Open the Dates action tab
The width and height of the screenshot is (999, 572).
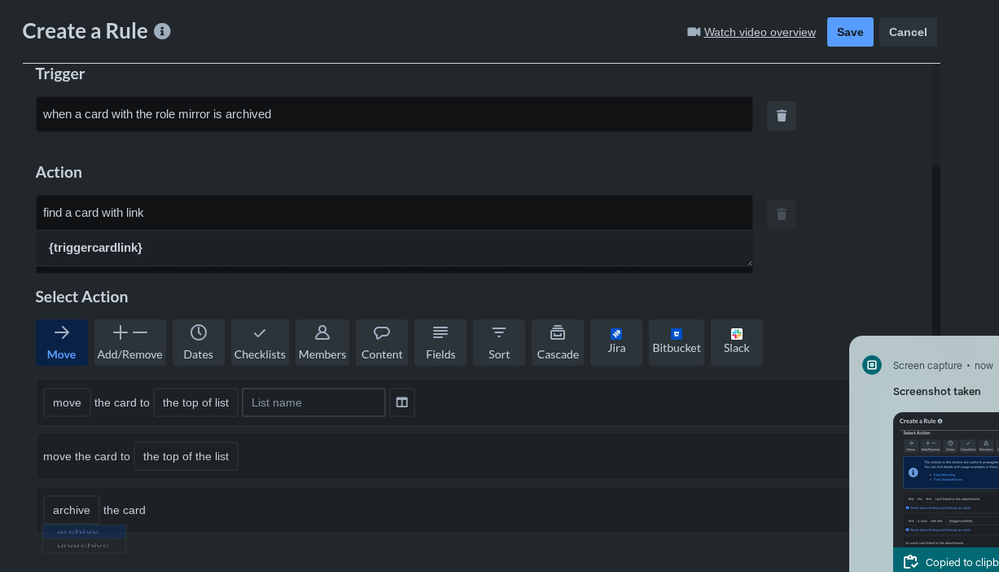[198, 343]
